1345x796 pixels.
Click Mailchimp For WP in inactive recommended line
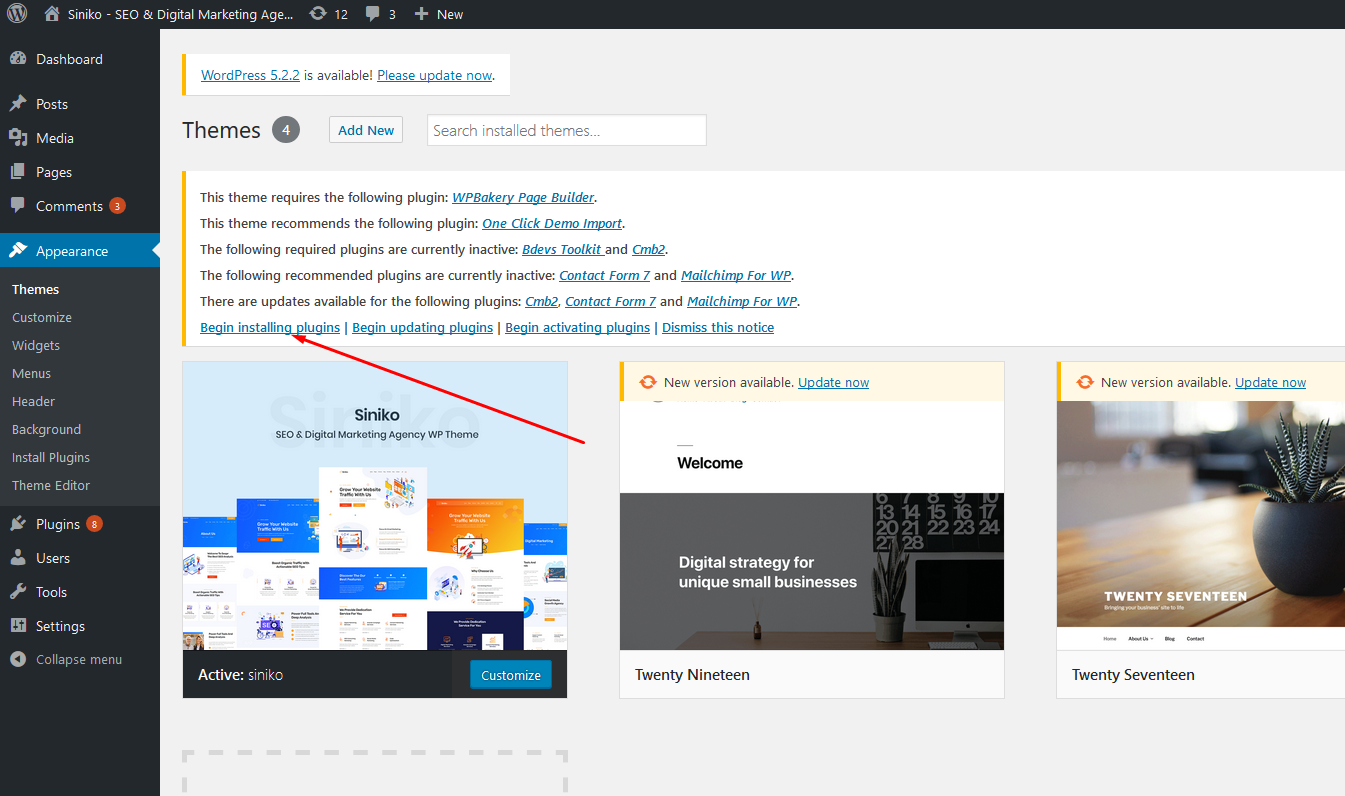click(737, 275)
